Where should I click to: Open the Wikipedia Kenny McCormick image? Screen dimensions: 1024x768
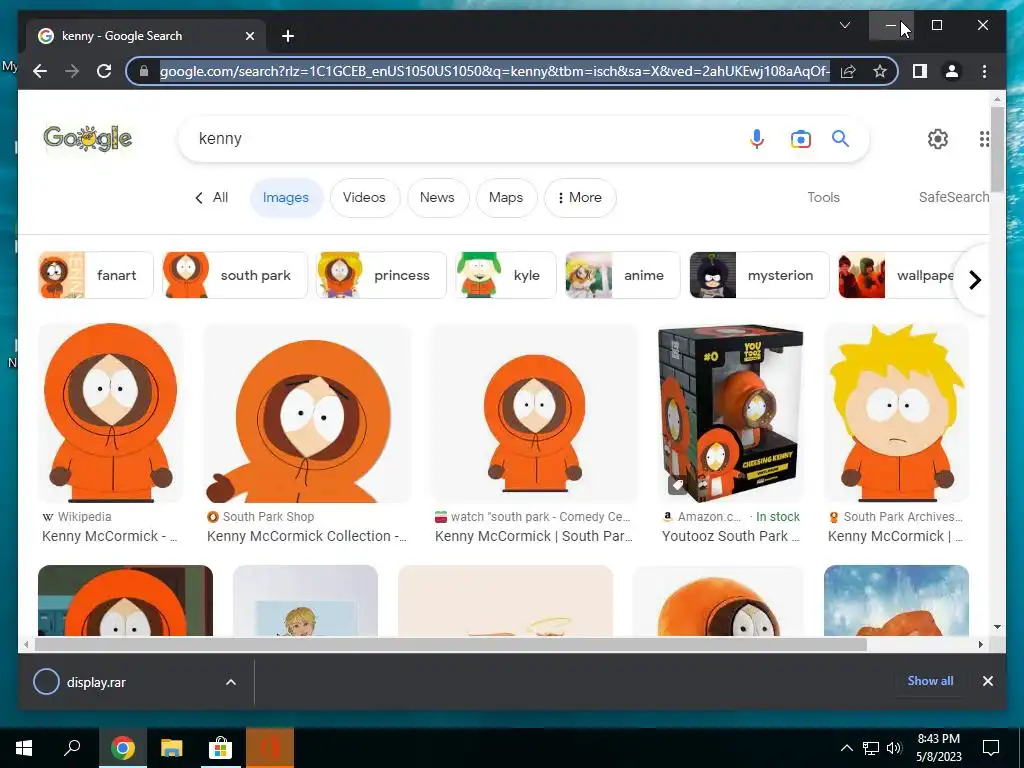tap(111, 413)
